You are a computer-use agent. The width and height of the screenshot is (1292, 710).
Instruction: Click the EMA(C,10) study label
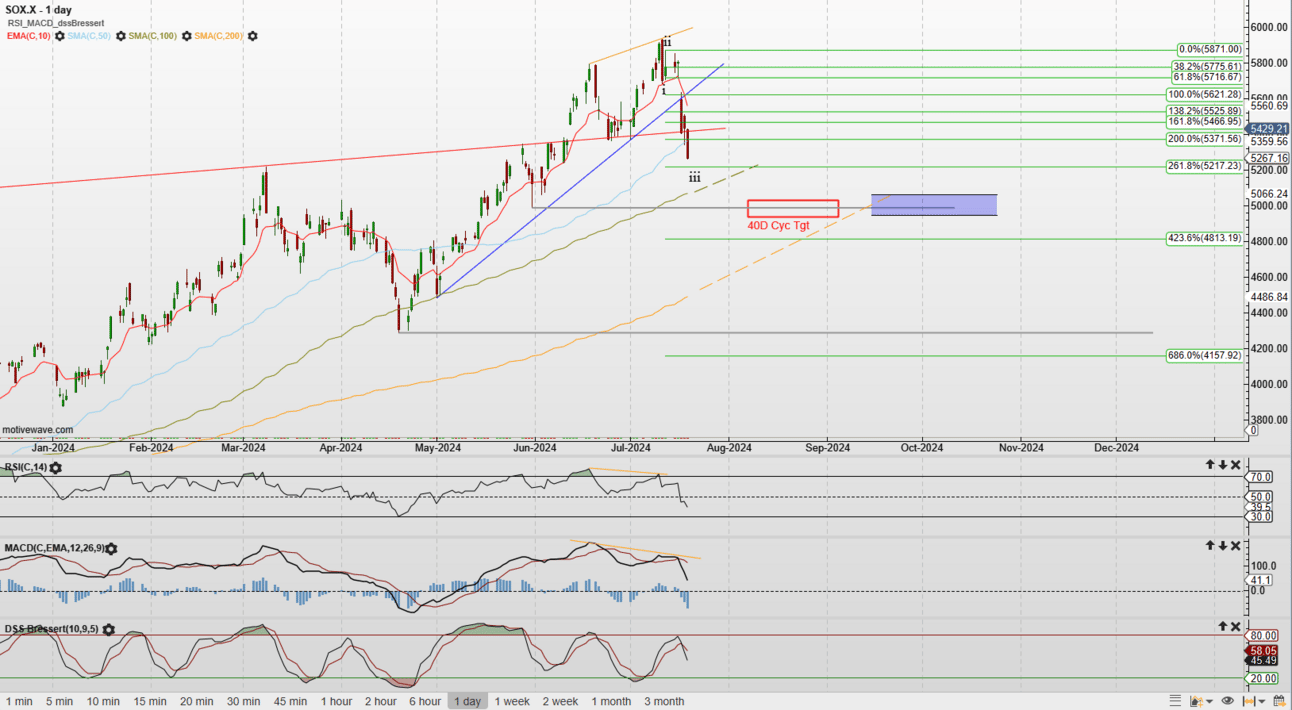tap(29, 36)
